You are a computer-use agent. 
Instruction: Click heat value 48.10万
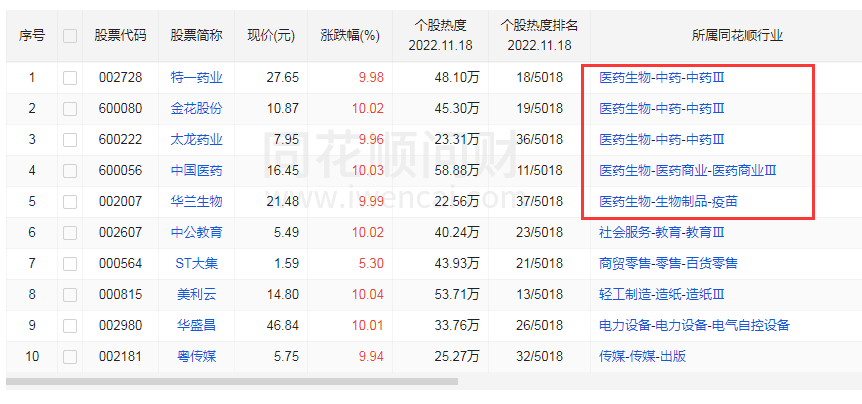[456, 78]
